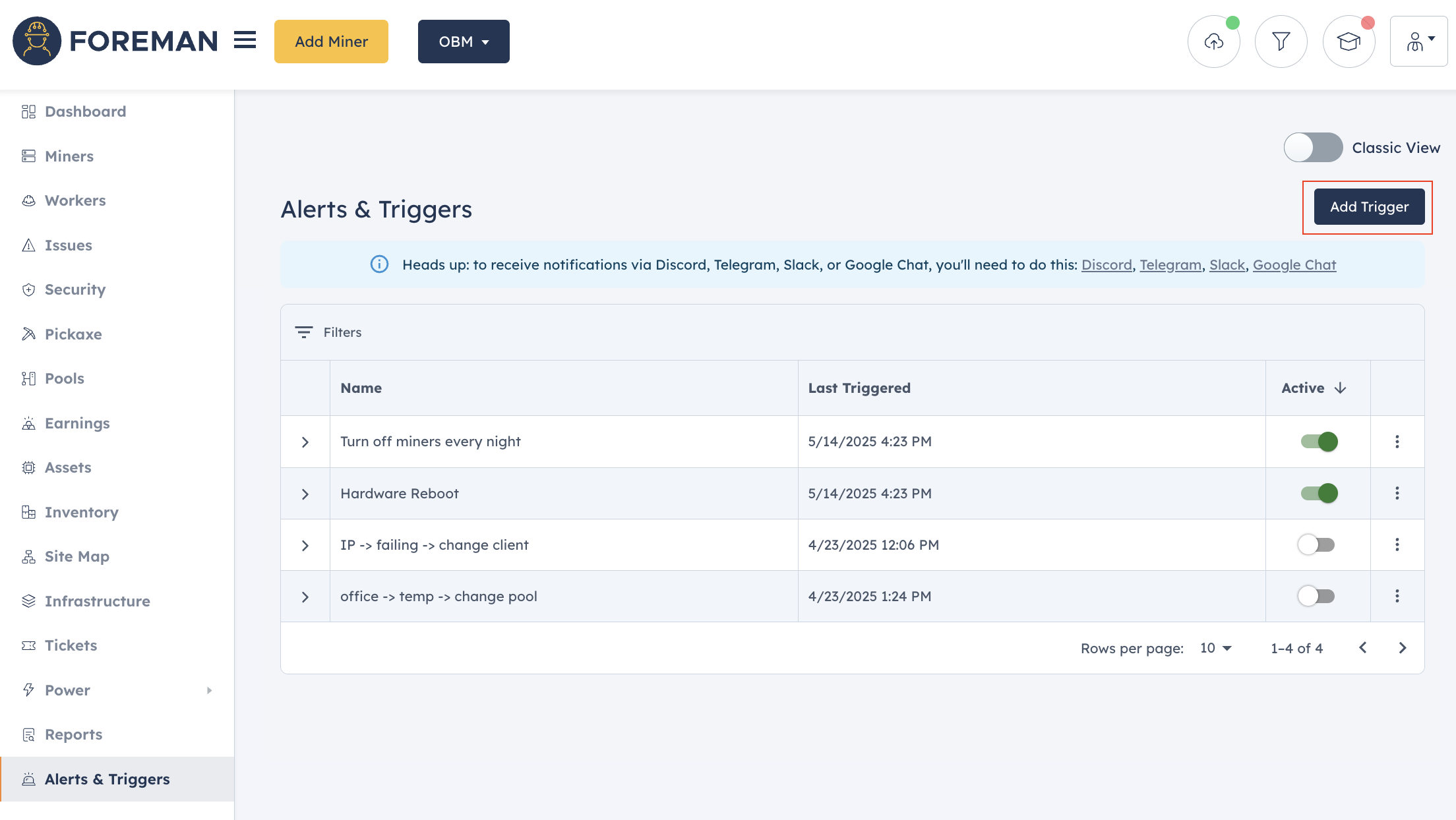Click the info icon in heads-up banner
The width and height of the screenshot is (1456, 820).
[379, 264]
